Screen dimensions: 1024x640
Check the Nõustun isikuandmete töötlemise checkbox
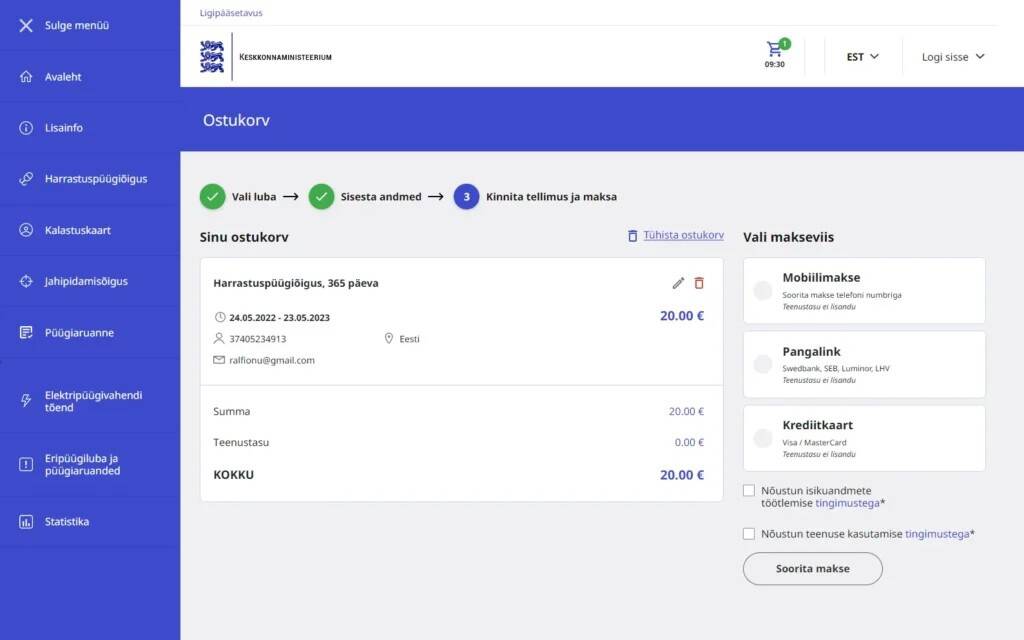click(x=748, y=490)
